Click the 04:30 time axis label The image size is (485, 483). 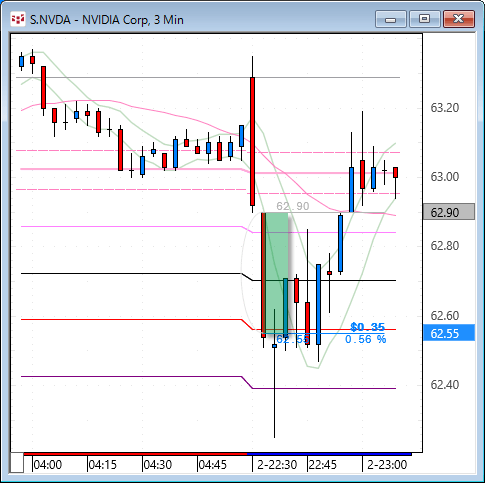pos(158,465)
